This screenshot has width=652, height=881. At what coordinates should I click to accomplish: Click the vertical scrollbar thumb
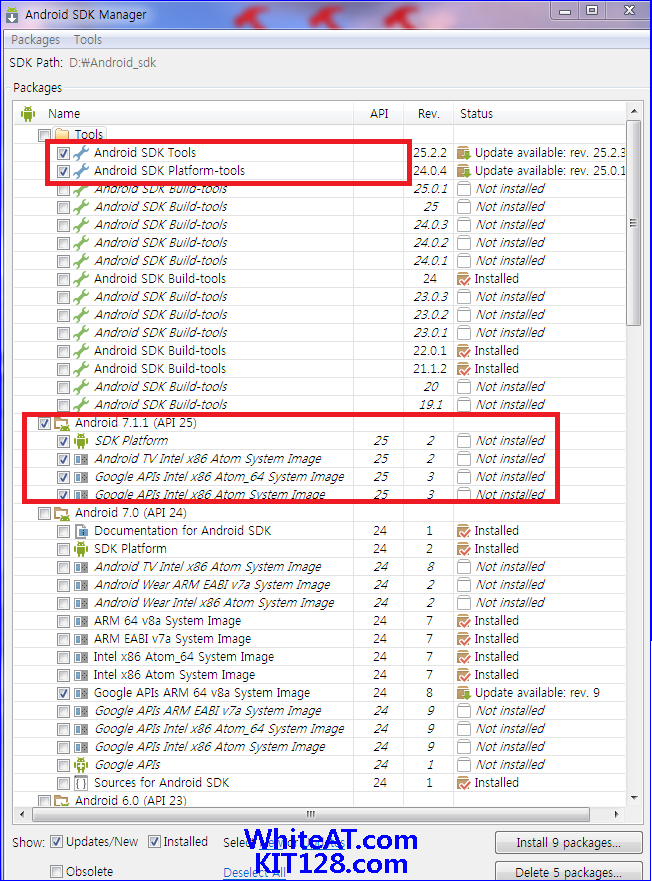click(x=634, y=222)
